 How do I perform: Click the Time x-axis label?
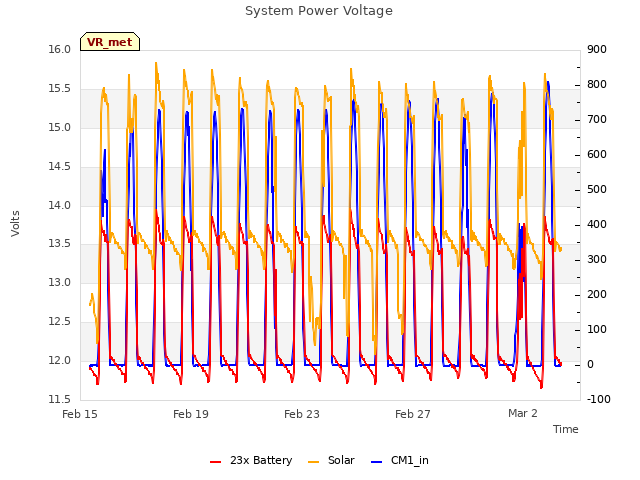tap(566, 429)
